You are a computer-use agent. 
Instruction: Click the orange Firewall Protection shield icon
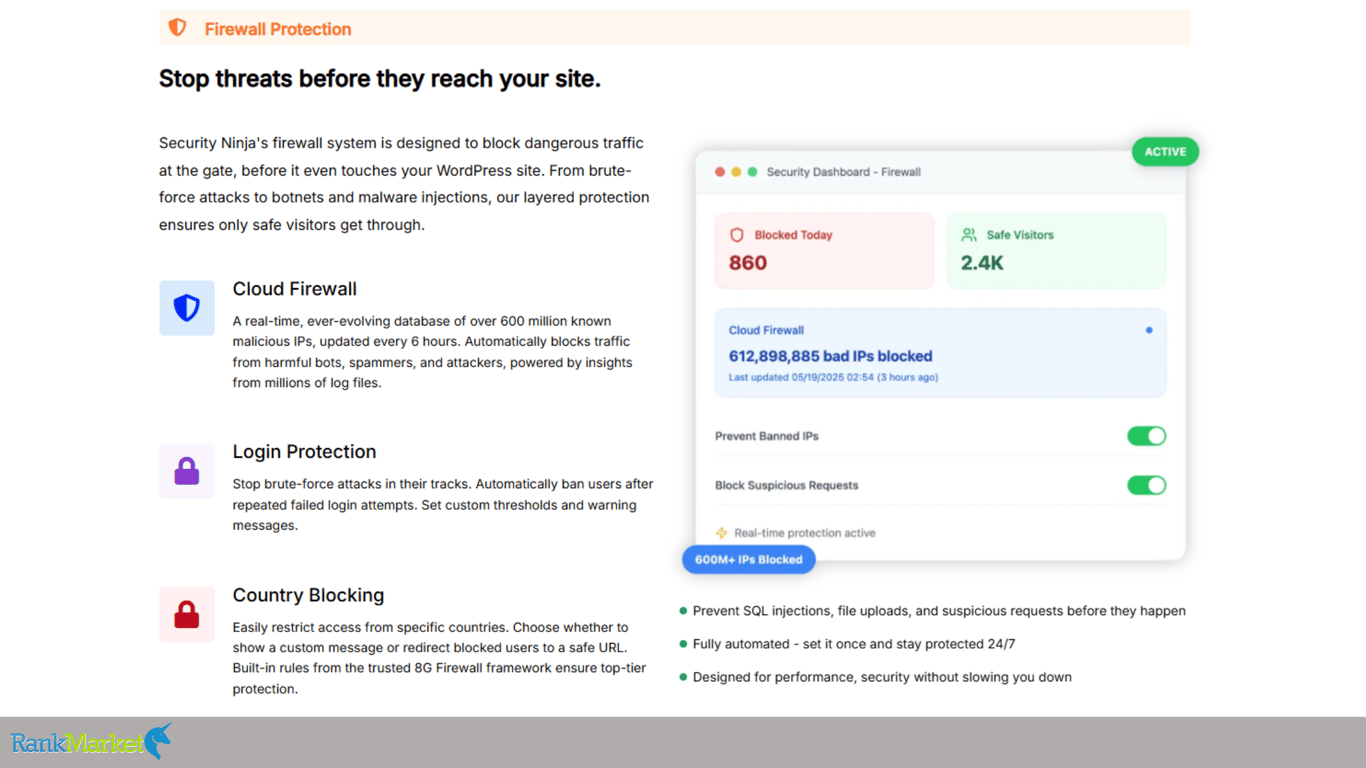pyautogui.click(x=177, y=28)
